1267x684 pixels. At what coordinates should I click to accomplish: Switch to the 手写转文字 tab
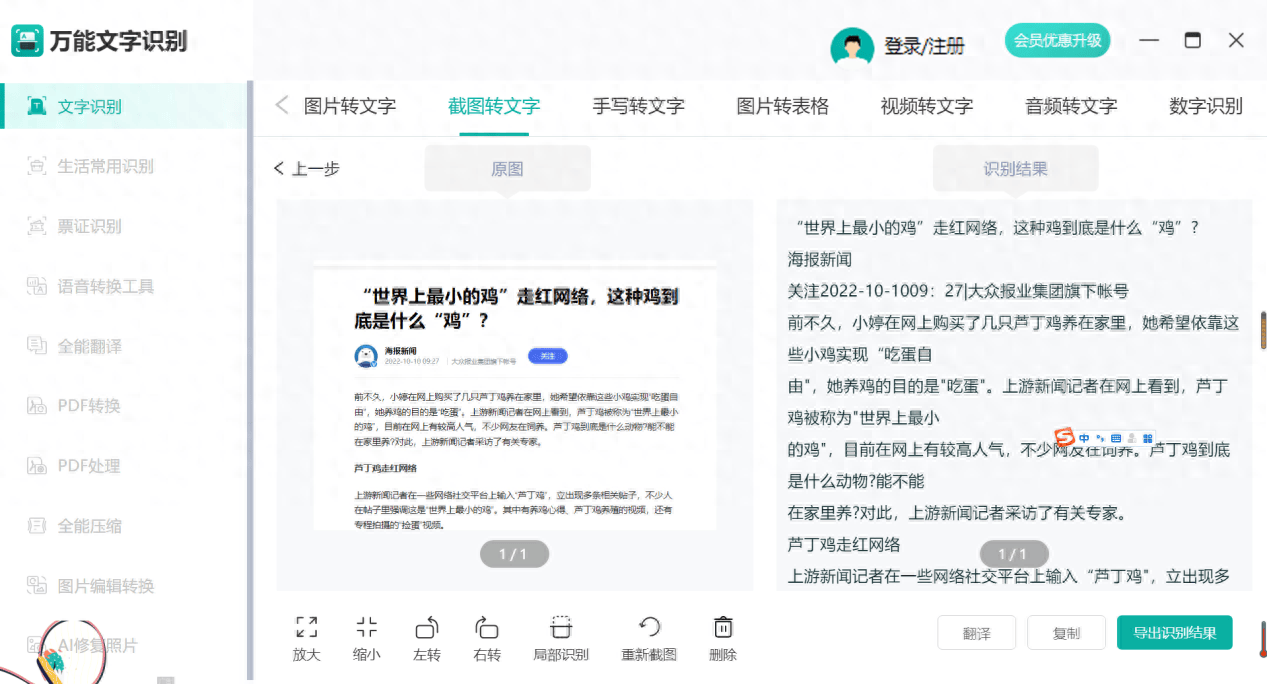click(638, 106)
